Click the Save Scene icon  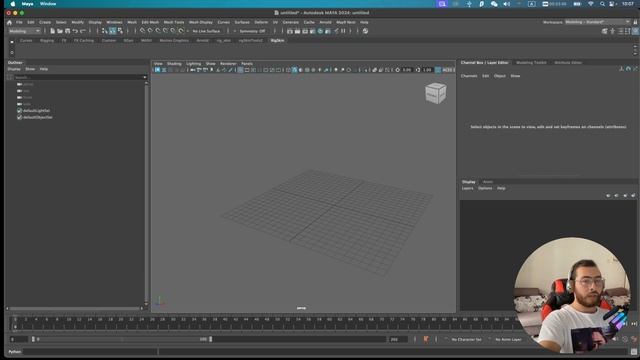67,31
